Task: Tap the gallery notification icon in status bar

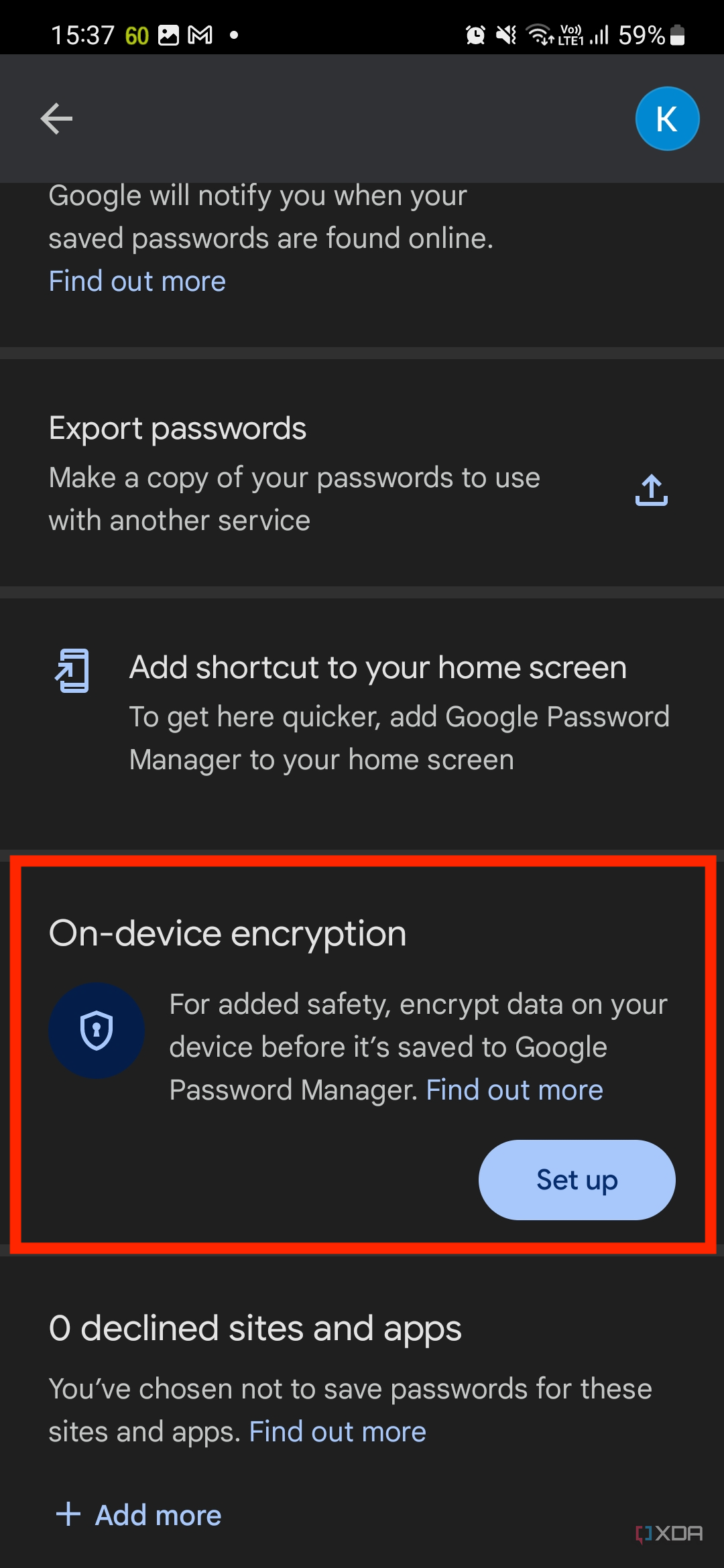Action: [168, 34]
